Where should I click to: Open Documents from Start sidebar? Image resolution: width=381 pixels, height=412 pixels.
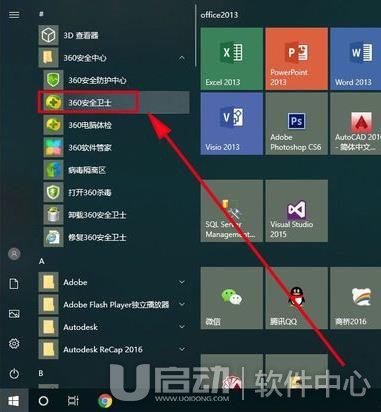click(x=14, y=284)
